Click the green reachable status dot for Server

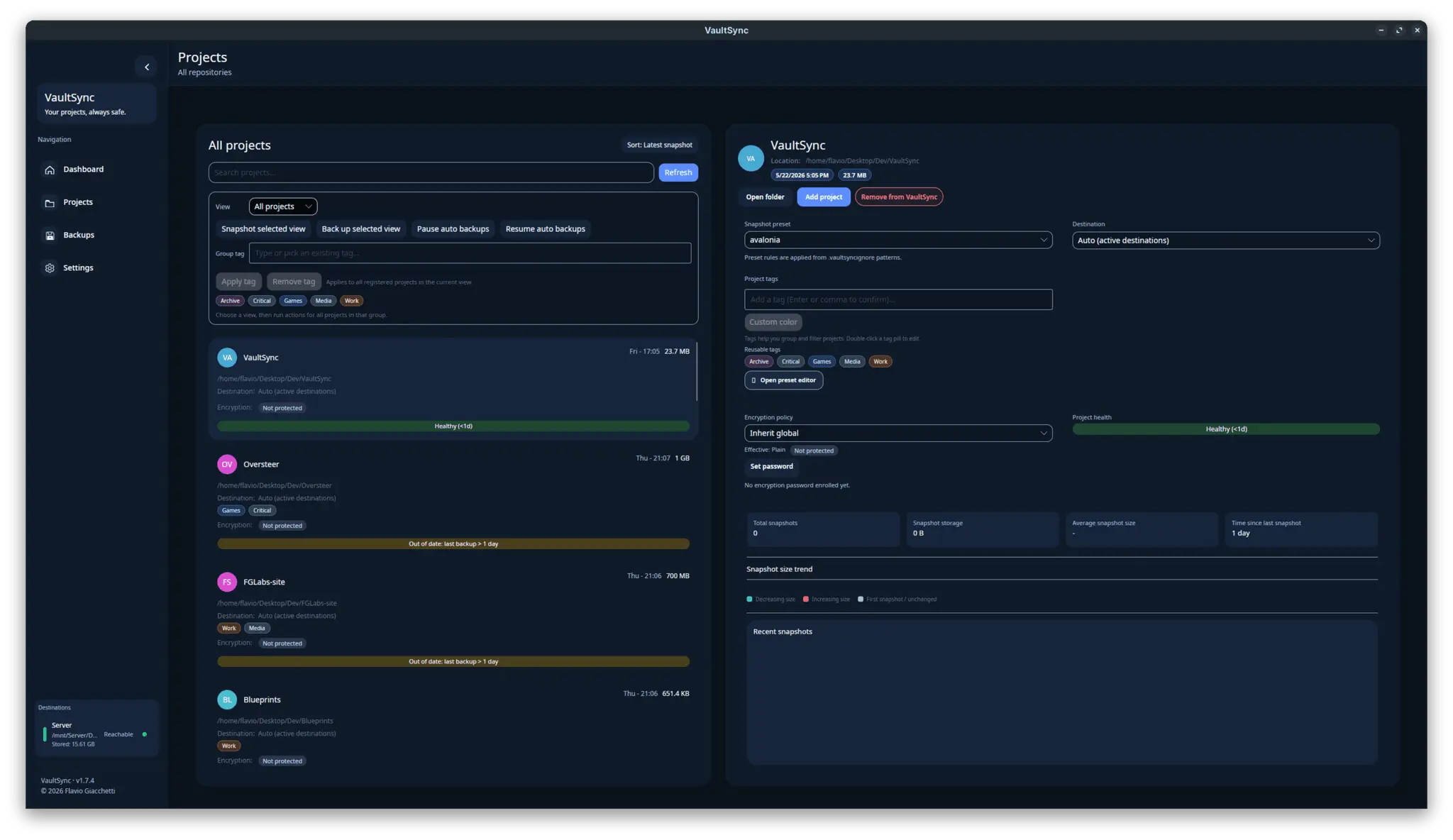pyautogui.click(x=145, y=734)
